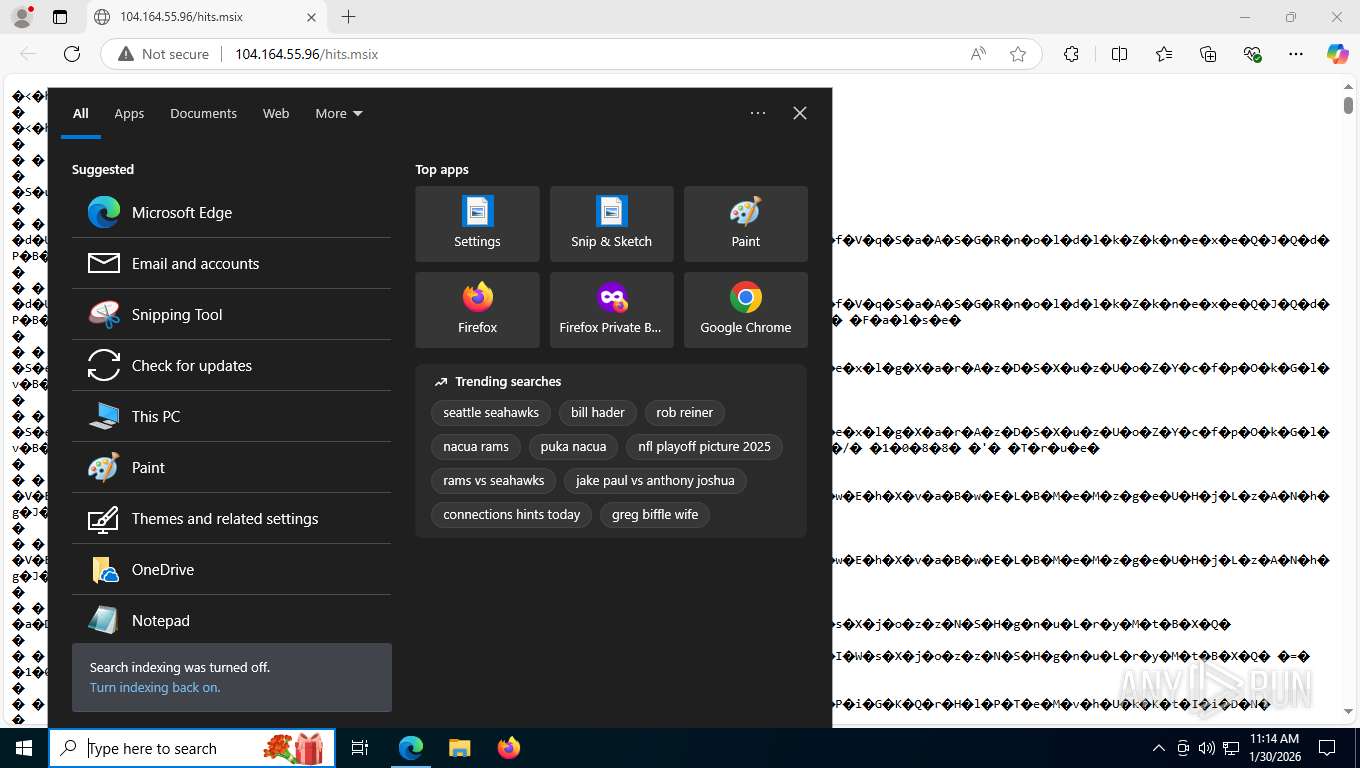The image size is (1360, 768).
Task: Click Turn indexing back on link
Action: (x=155, y=687)
